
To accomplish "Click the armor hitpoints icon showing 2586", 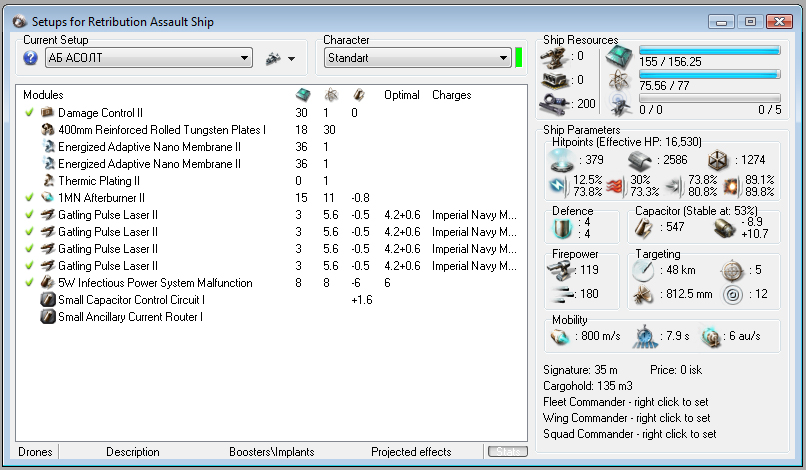I will pyautogui.click(x=639, y=161).
